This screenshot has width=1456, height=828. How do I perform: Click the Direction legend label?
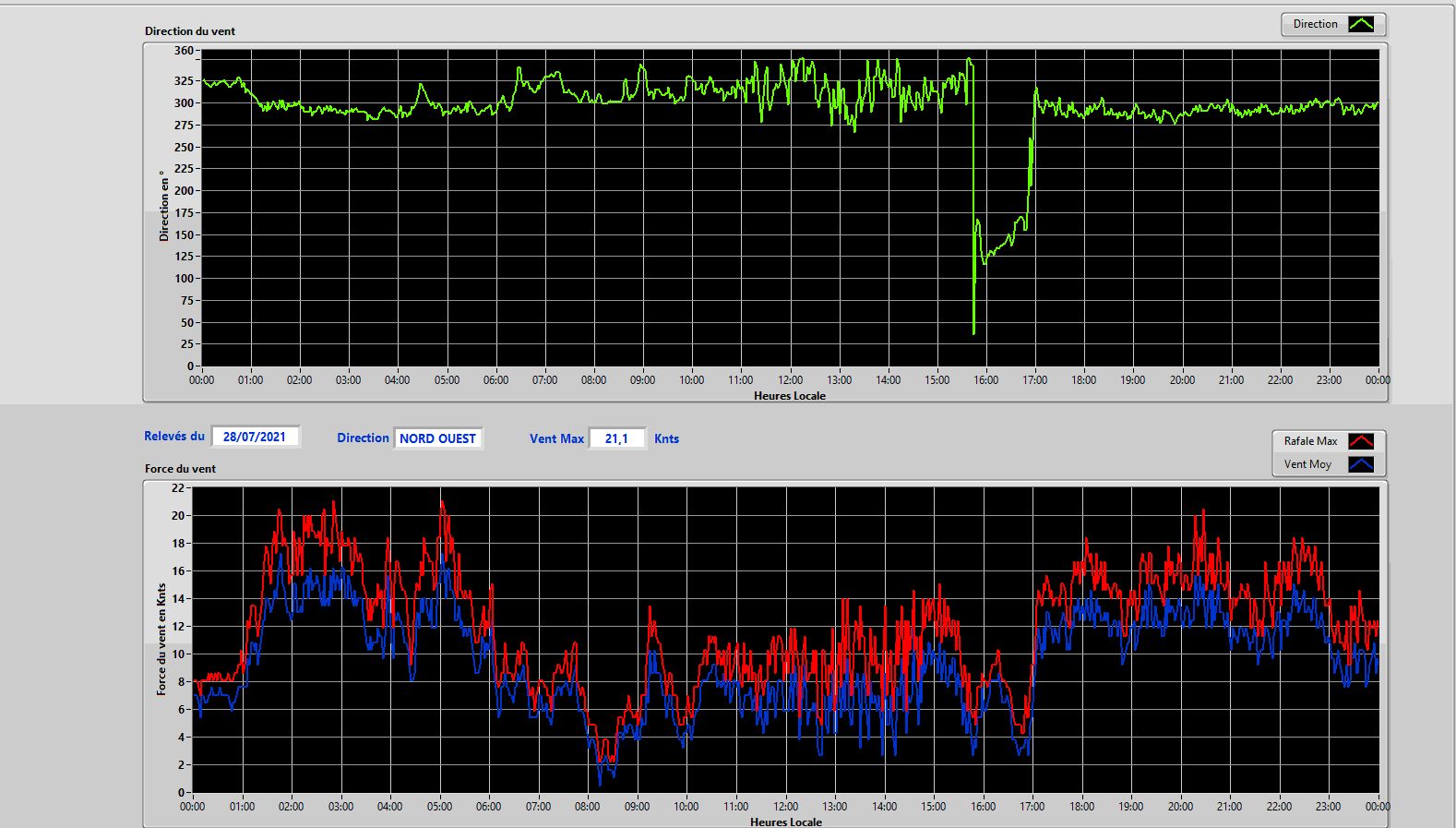coord(1315,24)
